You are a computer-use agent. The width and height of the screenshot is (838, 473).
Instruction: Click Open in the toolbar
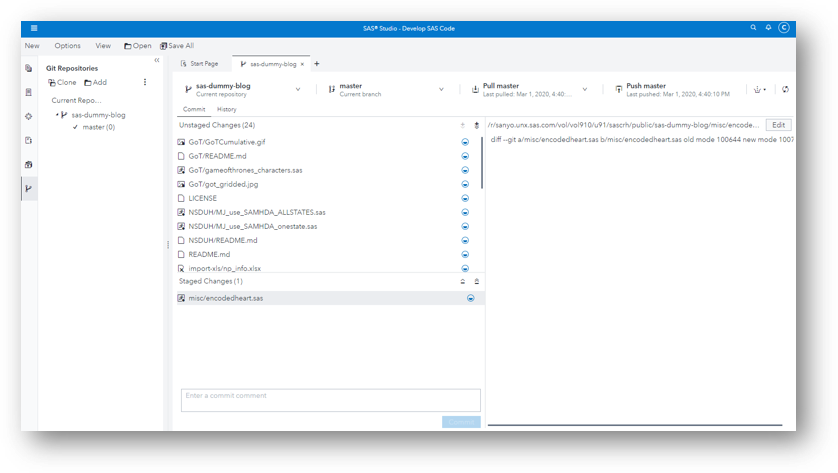[x=137, y=46]
